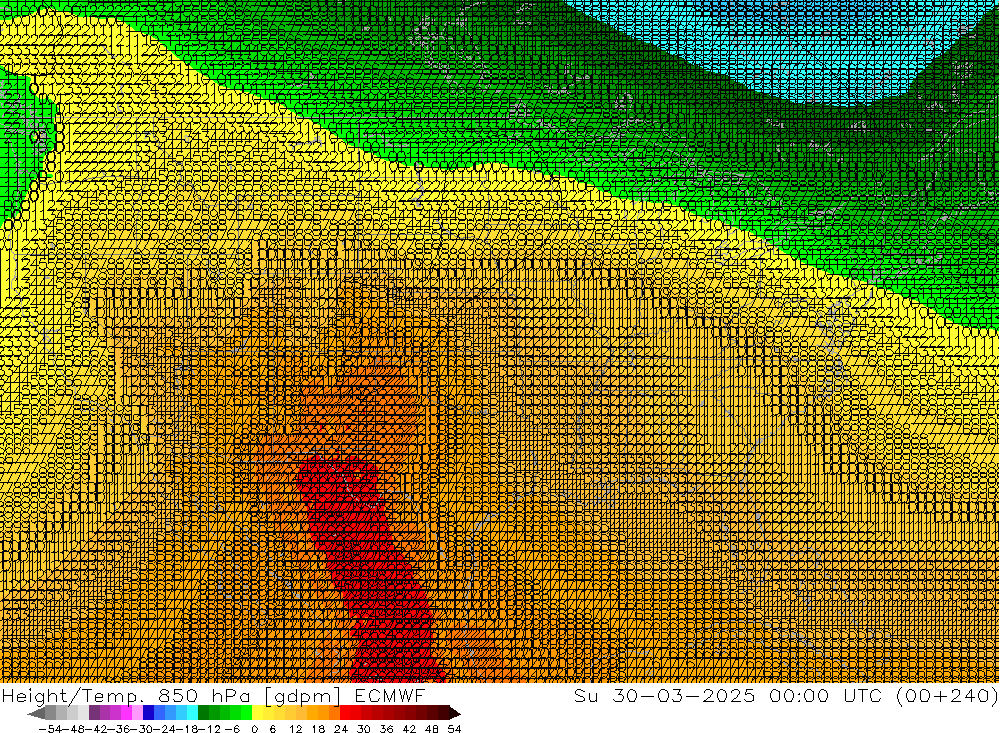The width and height of the screenshot is (1000, 733).
Task: Click the '(00+240)' forecast hour label
Action: [x=946, y=696]
